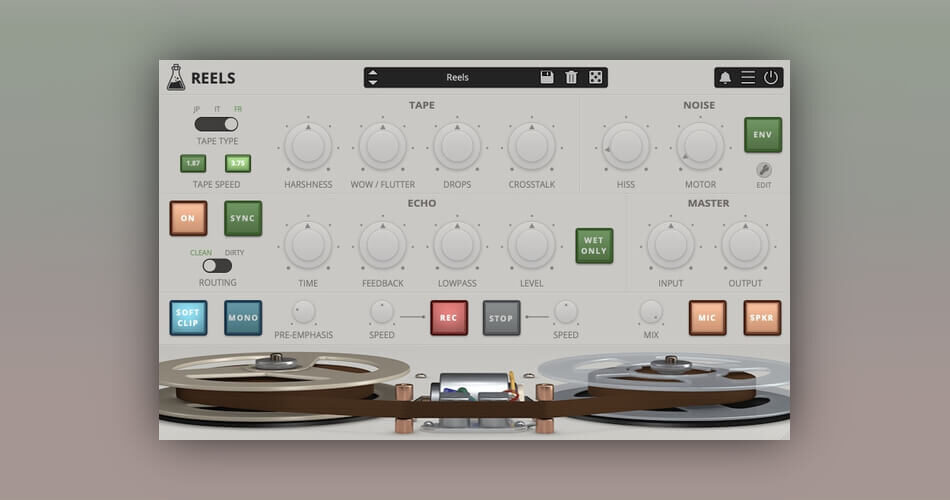
Task: Toggle Routing between Clean and Dirty
Action: coord(217,266)
